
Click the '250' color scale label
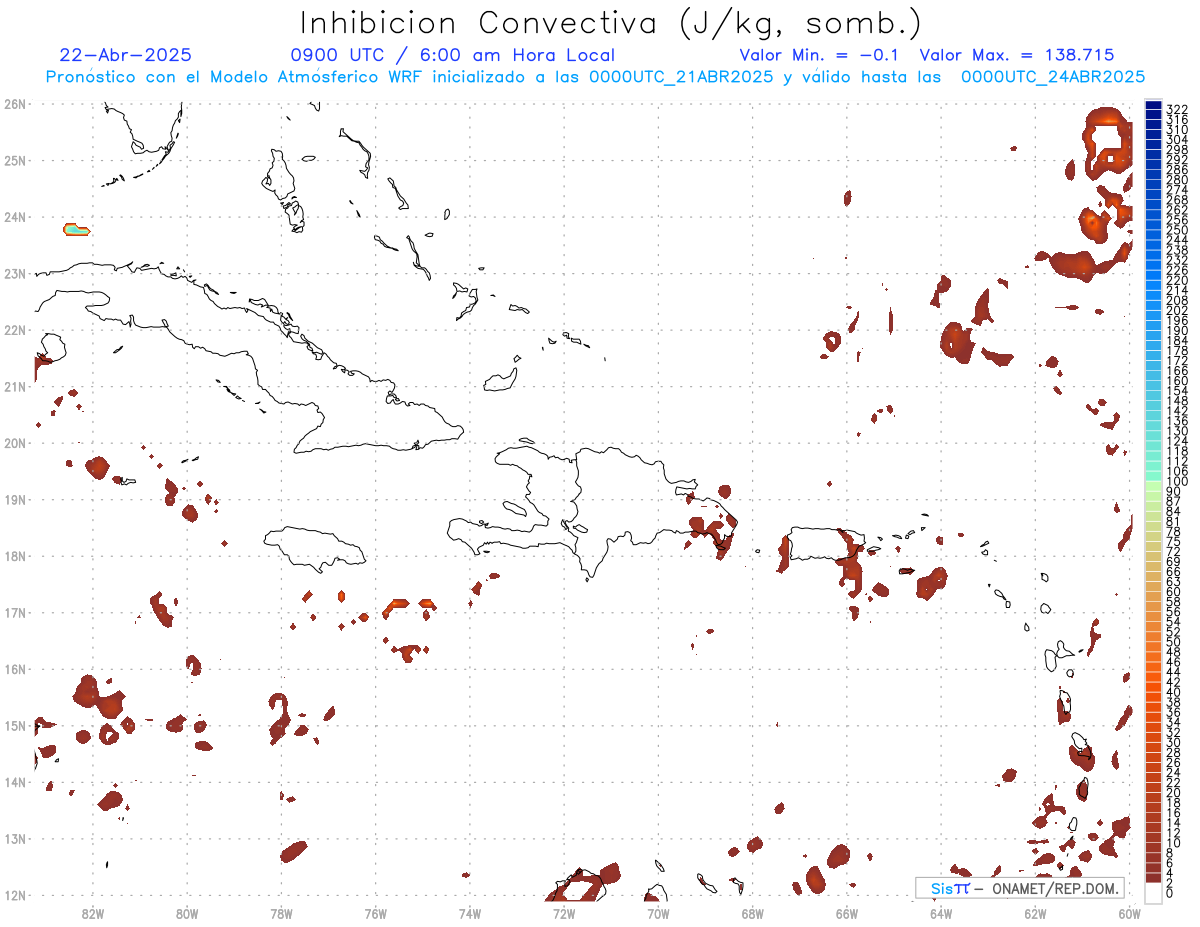(x=1177, y=230)
